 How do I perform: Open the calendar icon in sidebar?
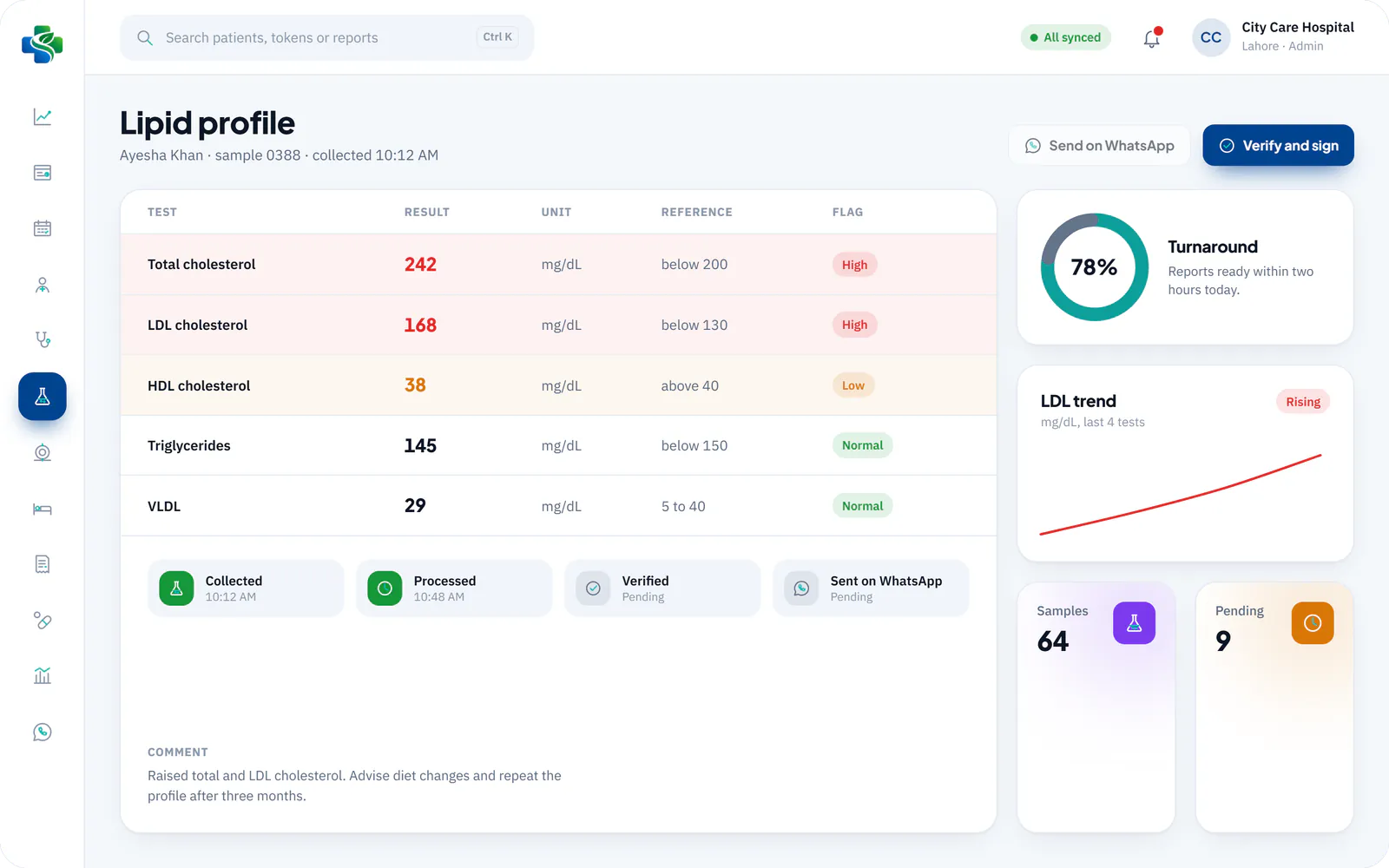coord(43,228)
